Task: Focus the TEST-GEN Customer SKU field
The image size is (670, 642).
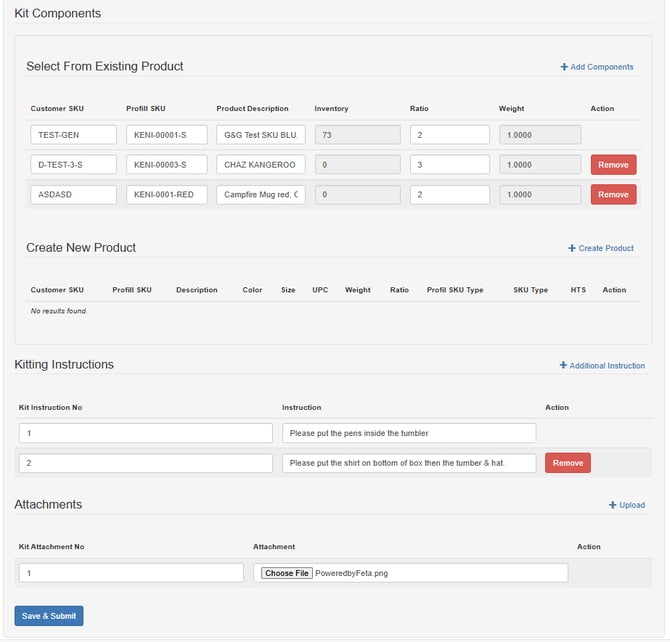Action: point(73,135)
